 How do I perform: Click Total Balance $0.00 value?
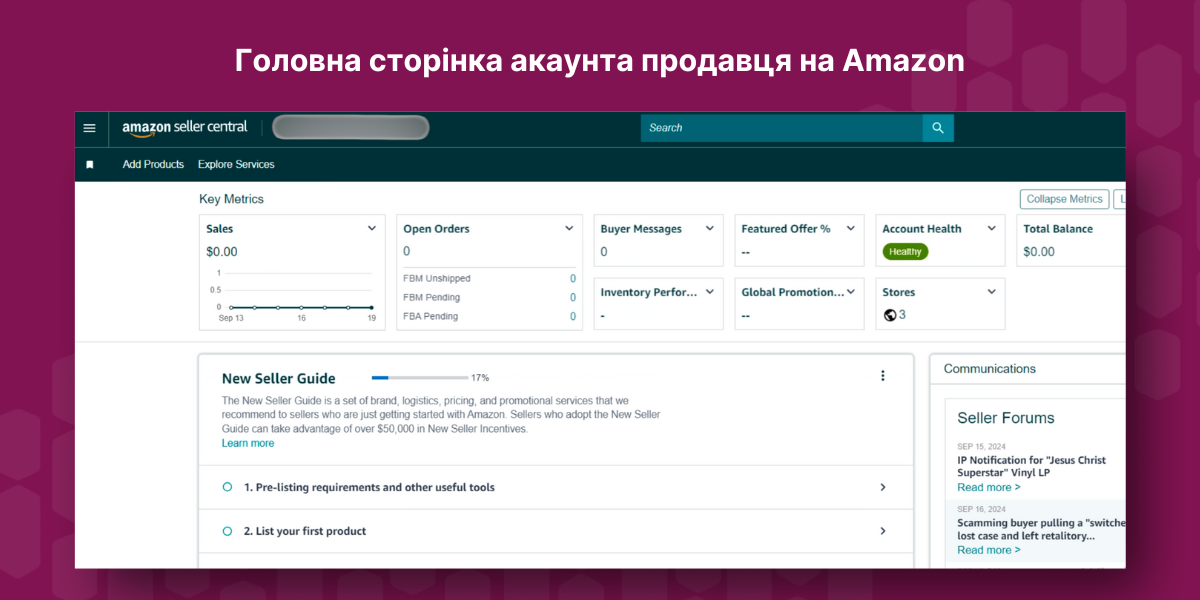click(x=1039, y=252)
